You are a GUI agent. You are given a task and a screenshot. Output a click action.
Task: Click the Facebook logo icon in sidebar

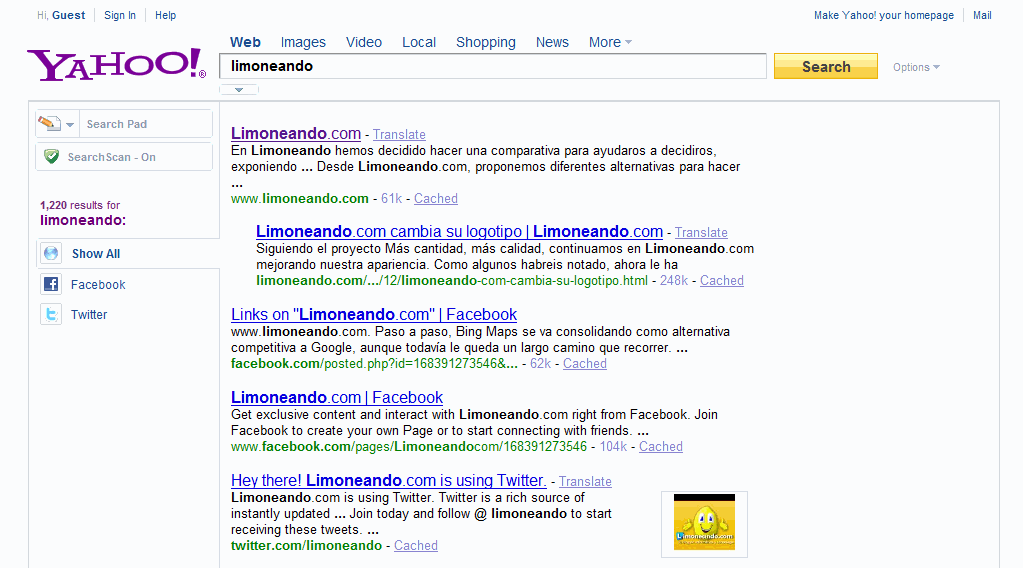pyautogui.click(x=51, y=284)
